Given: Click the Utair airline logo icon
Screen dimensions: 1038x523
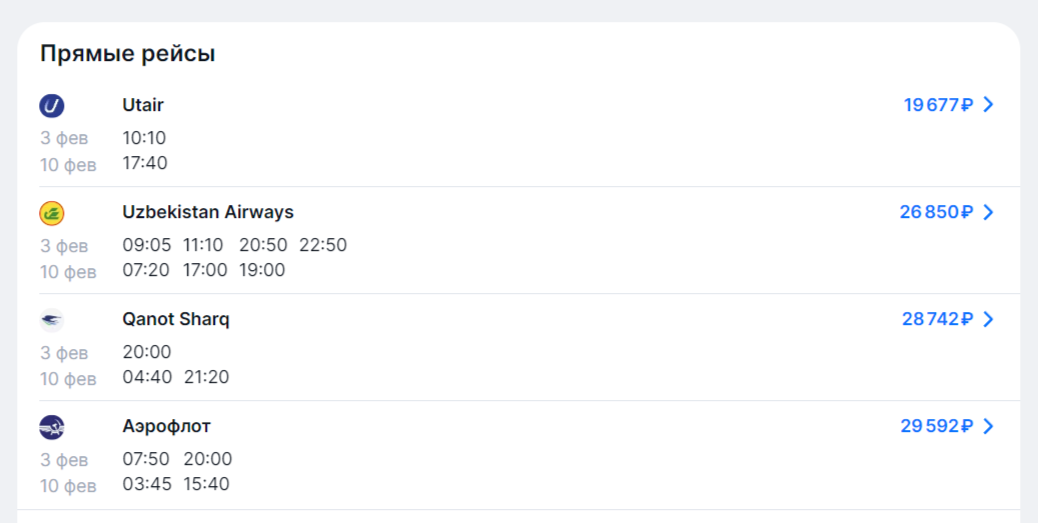Looking at the screenshot, I should click(x=52, y=106).
